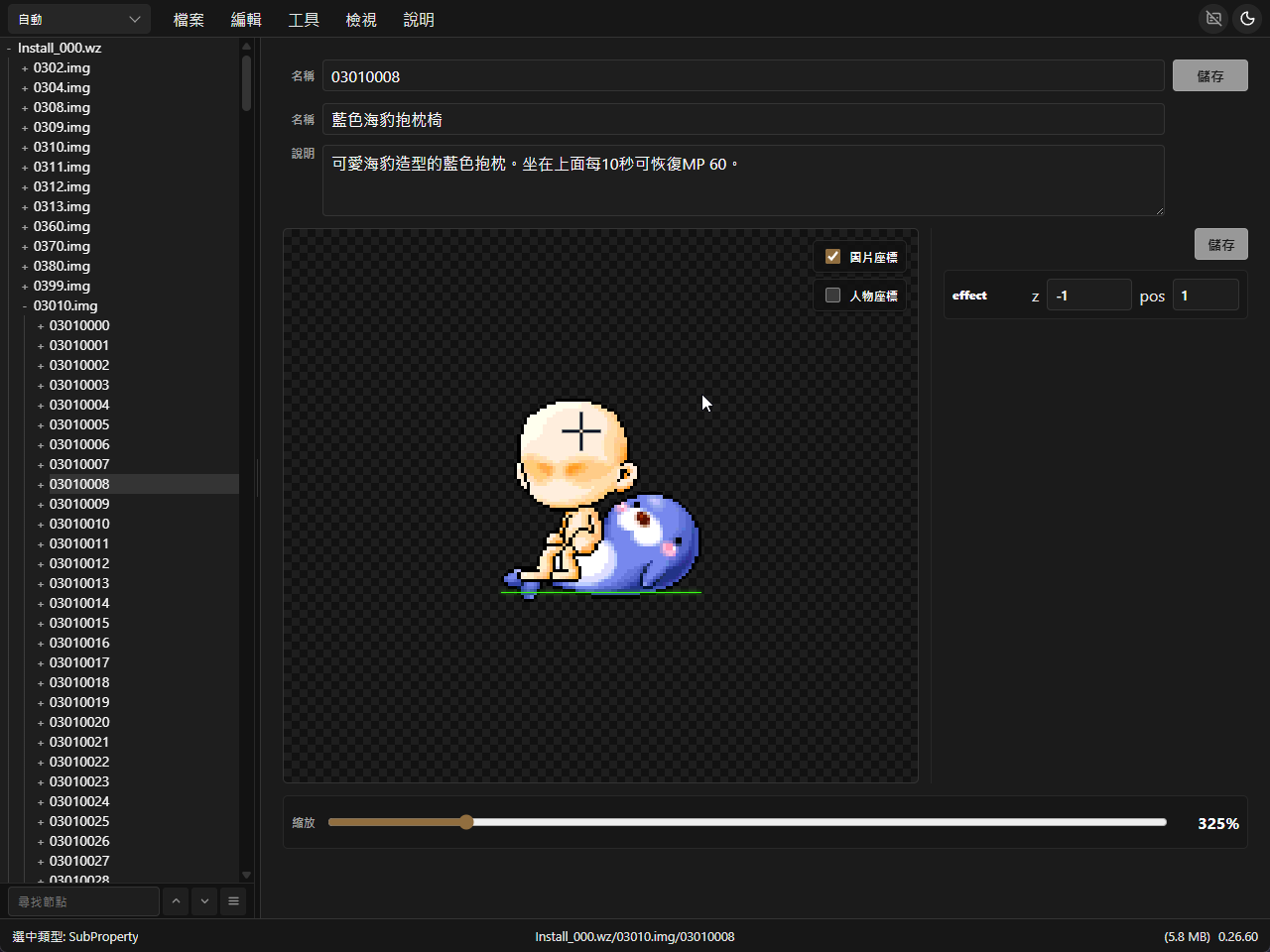Click the effect label in properties row
The width and height of the screenshot is (1270, 952).
click(x=969, y=296)
